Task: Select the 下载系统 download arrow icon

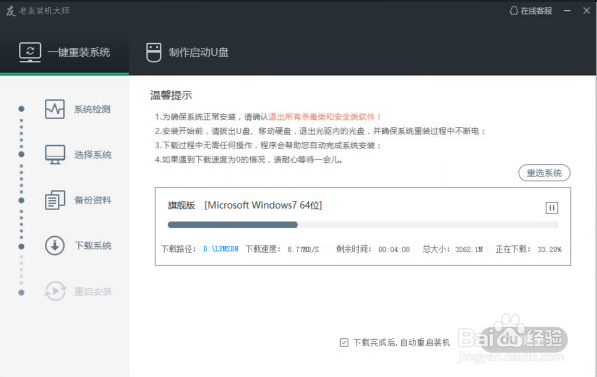Action: [55, 246]
